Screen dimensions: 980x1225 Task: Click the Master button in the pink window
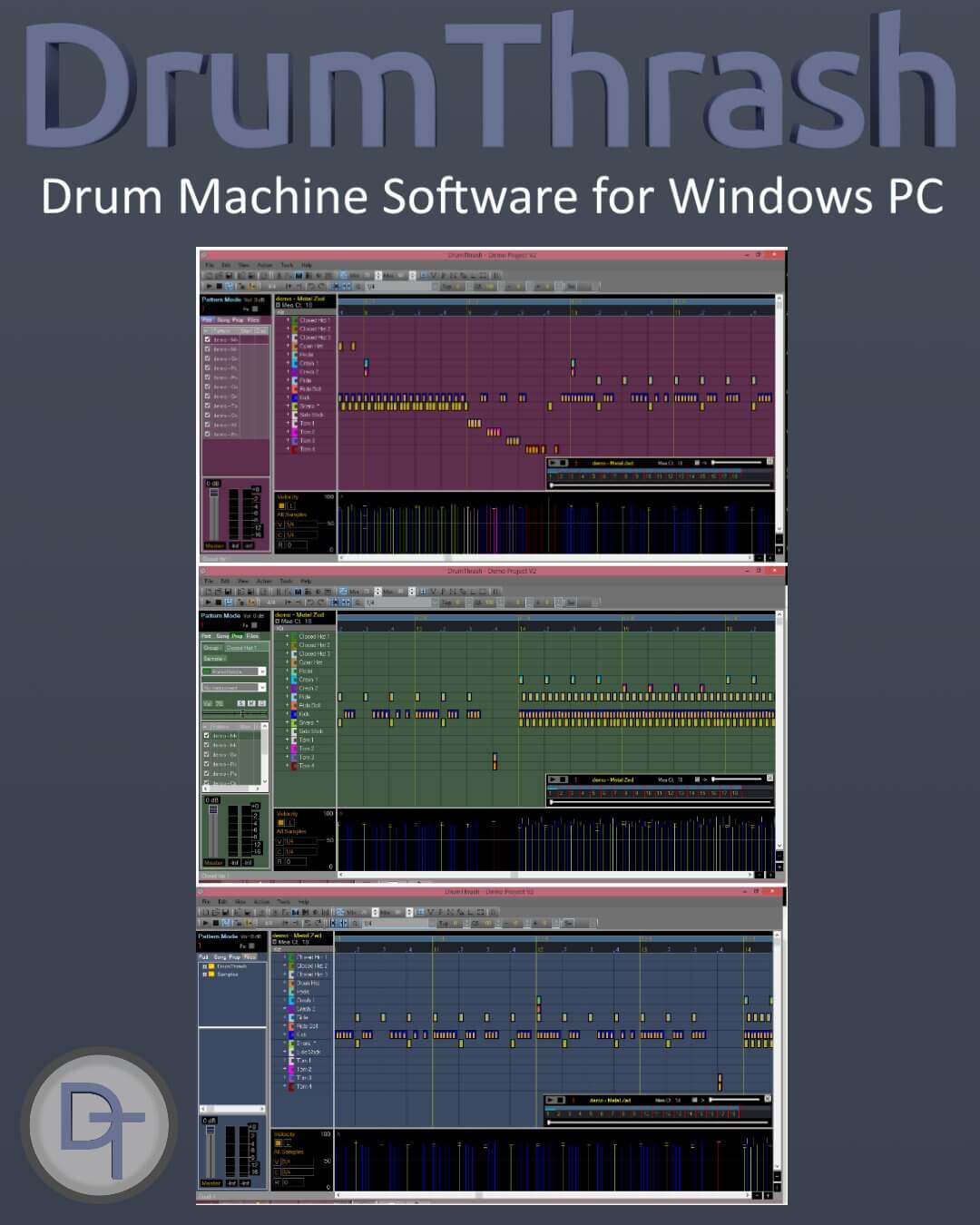214,545
